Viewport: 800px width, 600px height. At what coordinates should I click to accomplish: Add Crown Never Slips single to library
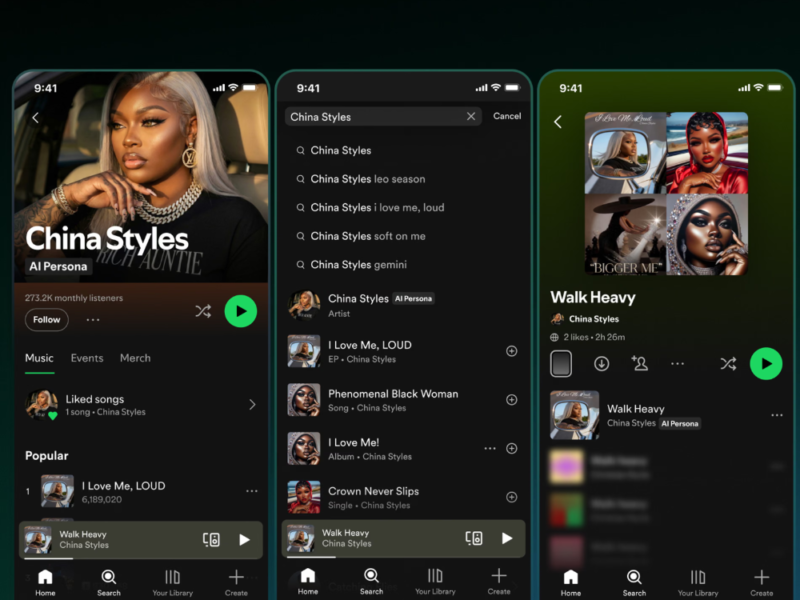tap(511, 497)
